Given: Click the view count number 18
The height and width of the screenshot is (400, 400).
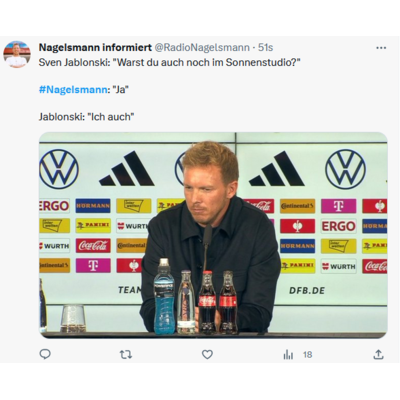Looking at the screenshot, I should [x=307, y=355].
